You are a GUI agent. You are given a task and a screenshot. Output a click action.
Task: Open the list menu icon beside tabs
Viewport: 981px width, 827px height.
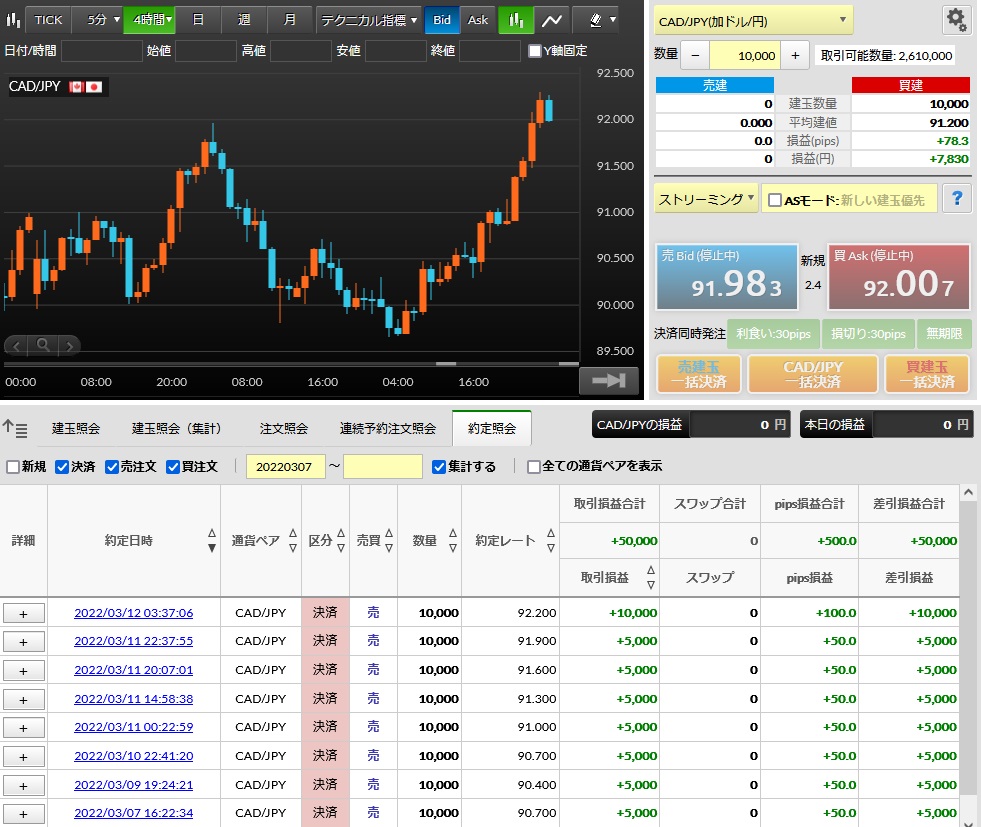click(x=15, y=429)
